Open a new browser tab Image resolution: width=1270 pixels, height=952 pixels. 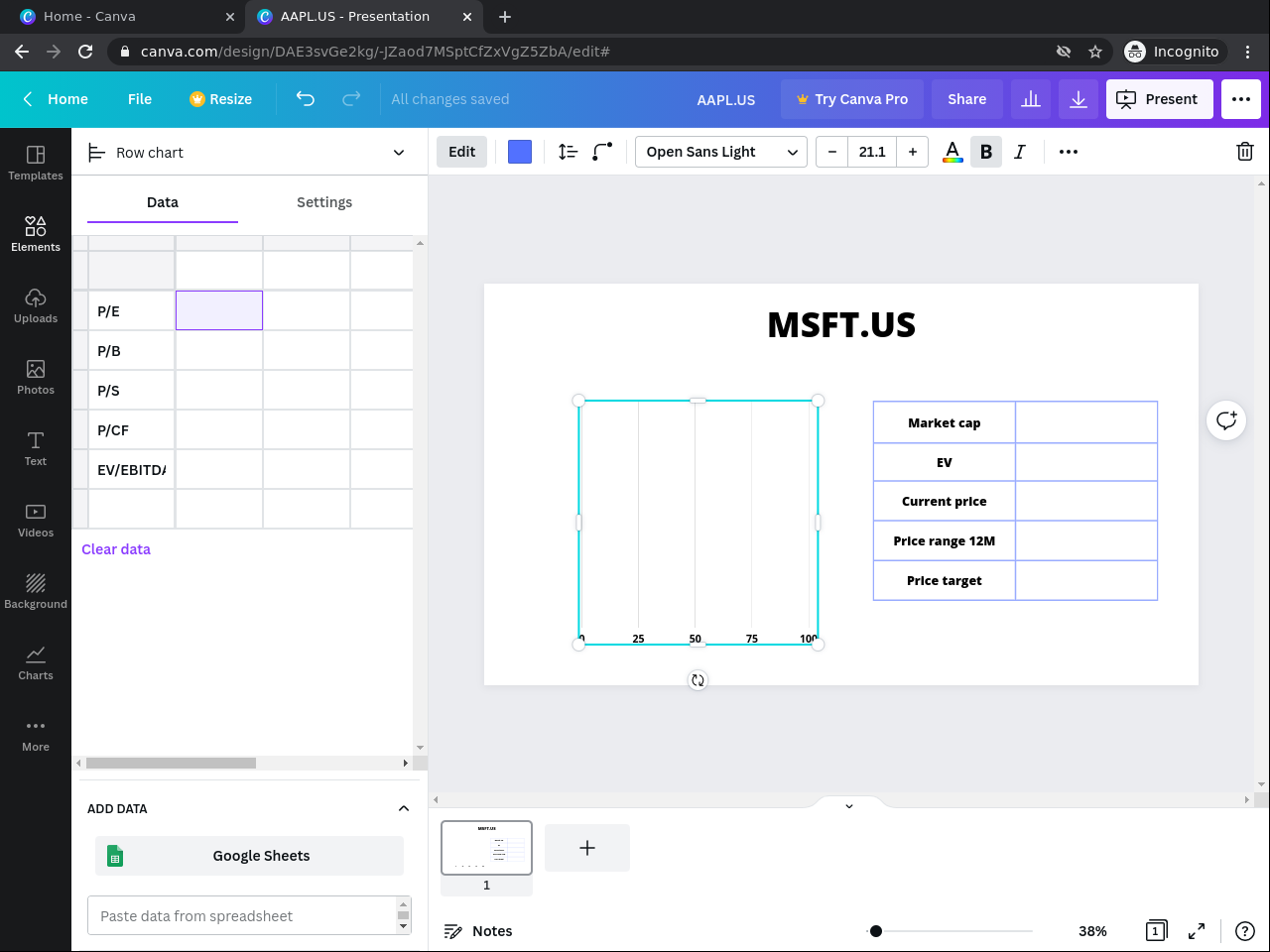coord(505,17)
